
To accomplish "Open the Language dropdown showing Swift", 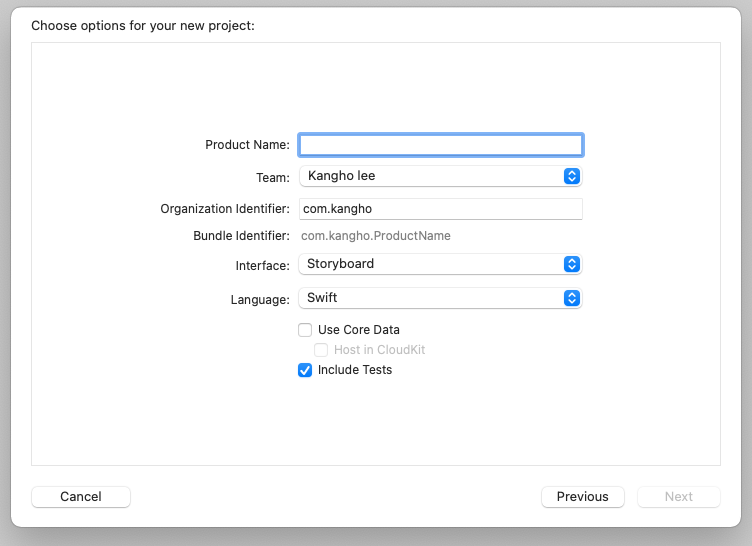I will pyautogui.click(x=440, y=298).
